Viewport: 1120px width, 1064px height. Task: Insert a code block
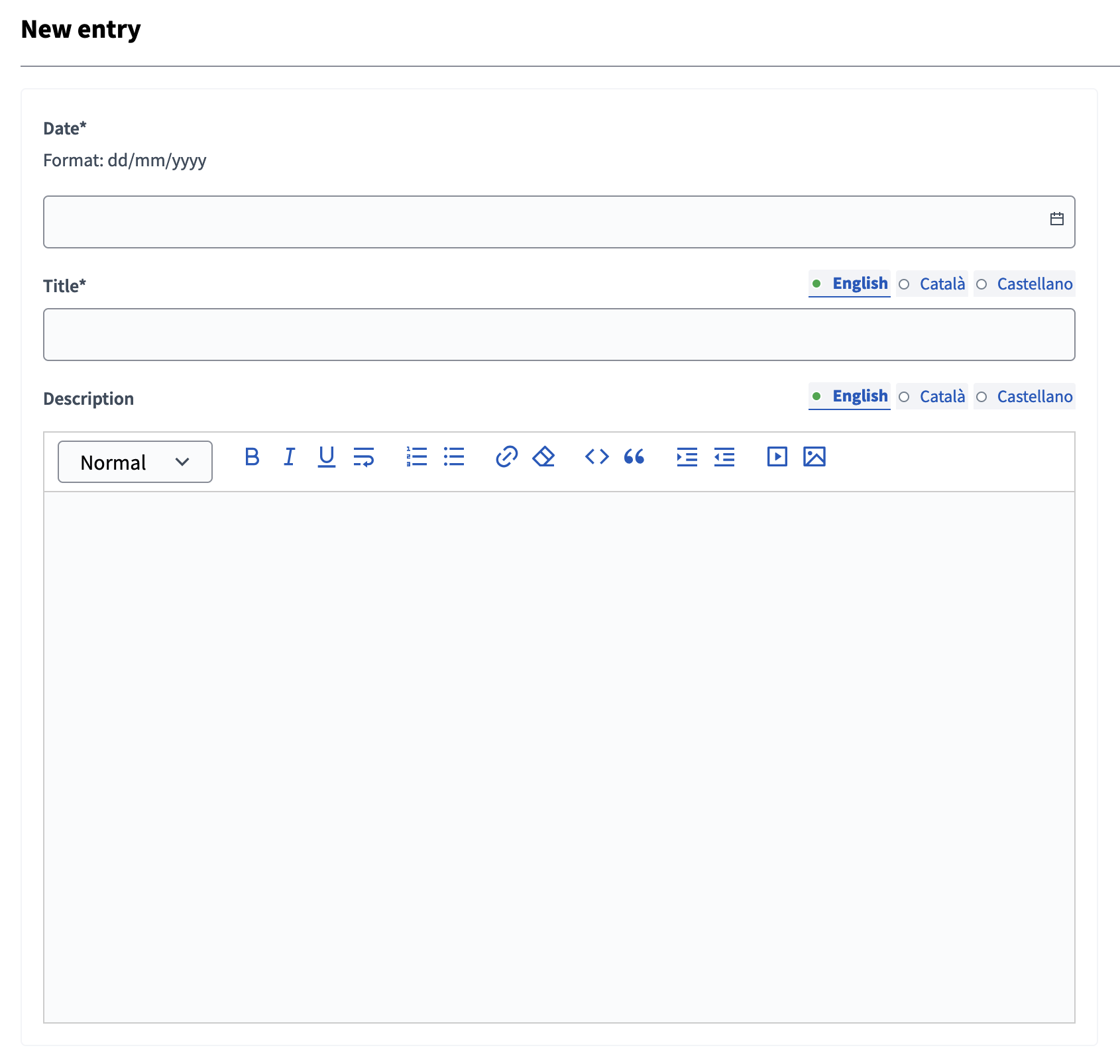tap(596, 456)
